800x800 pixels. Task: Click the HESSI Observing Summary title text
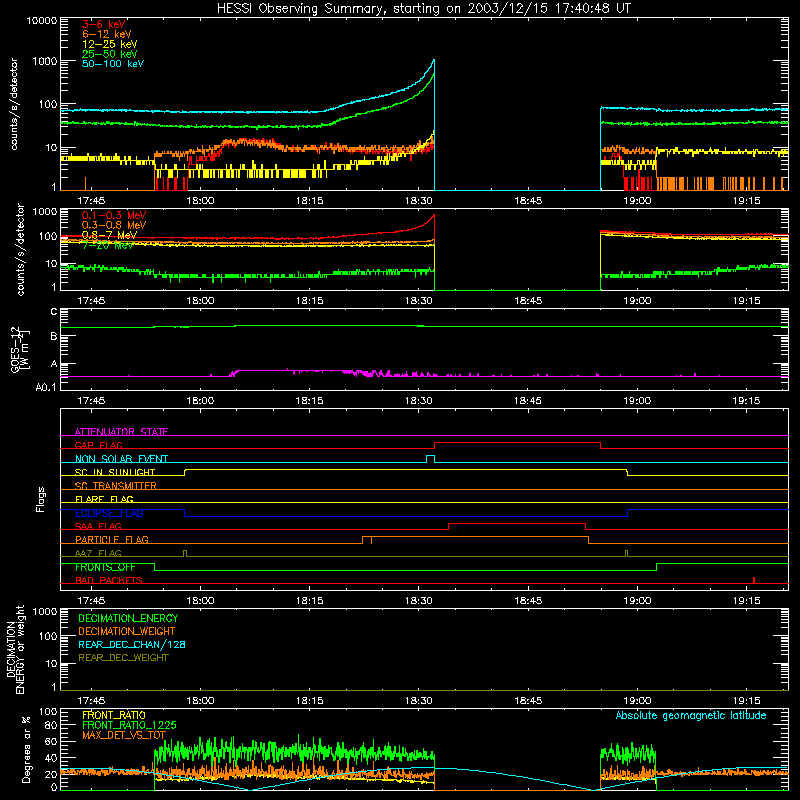pyautogui.click(x=424, y=8)
